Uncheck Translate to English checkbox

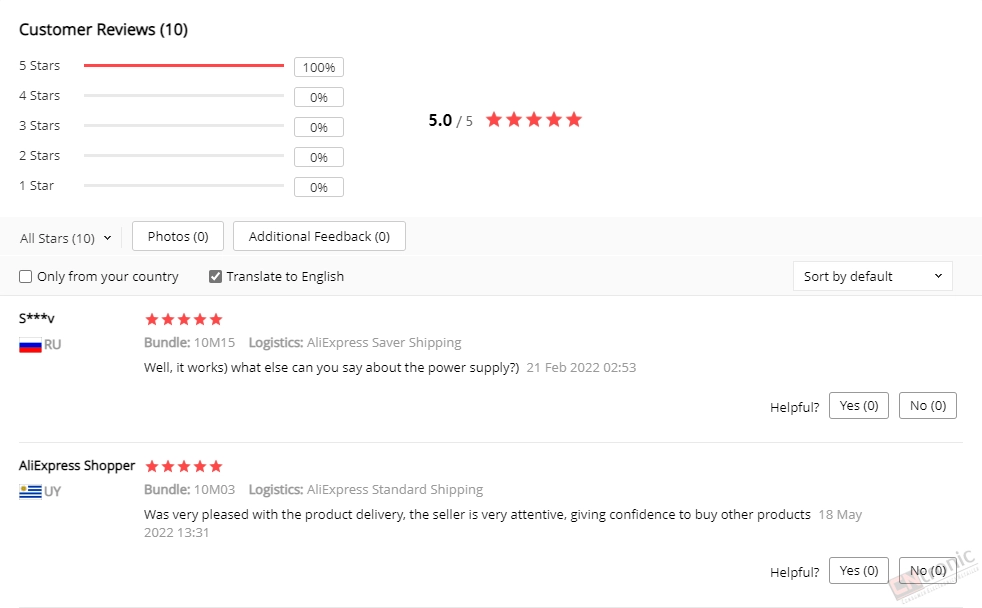[x=215, y=277]
